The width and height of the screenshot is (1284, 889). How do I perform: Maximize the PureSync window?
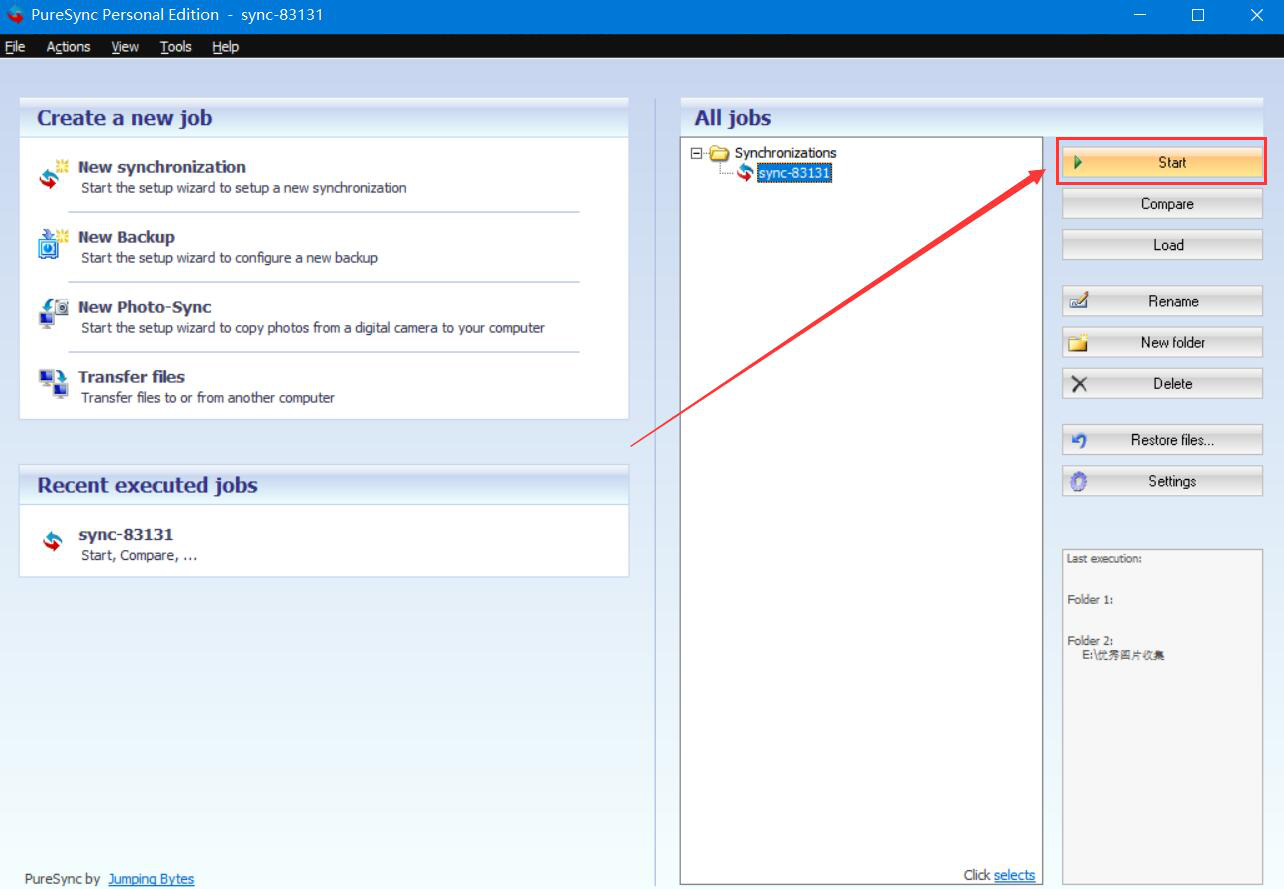tap(1197, 15)
